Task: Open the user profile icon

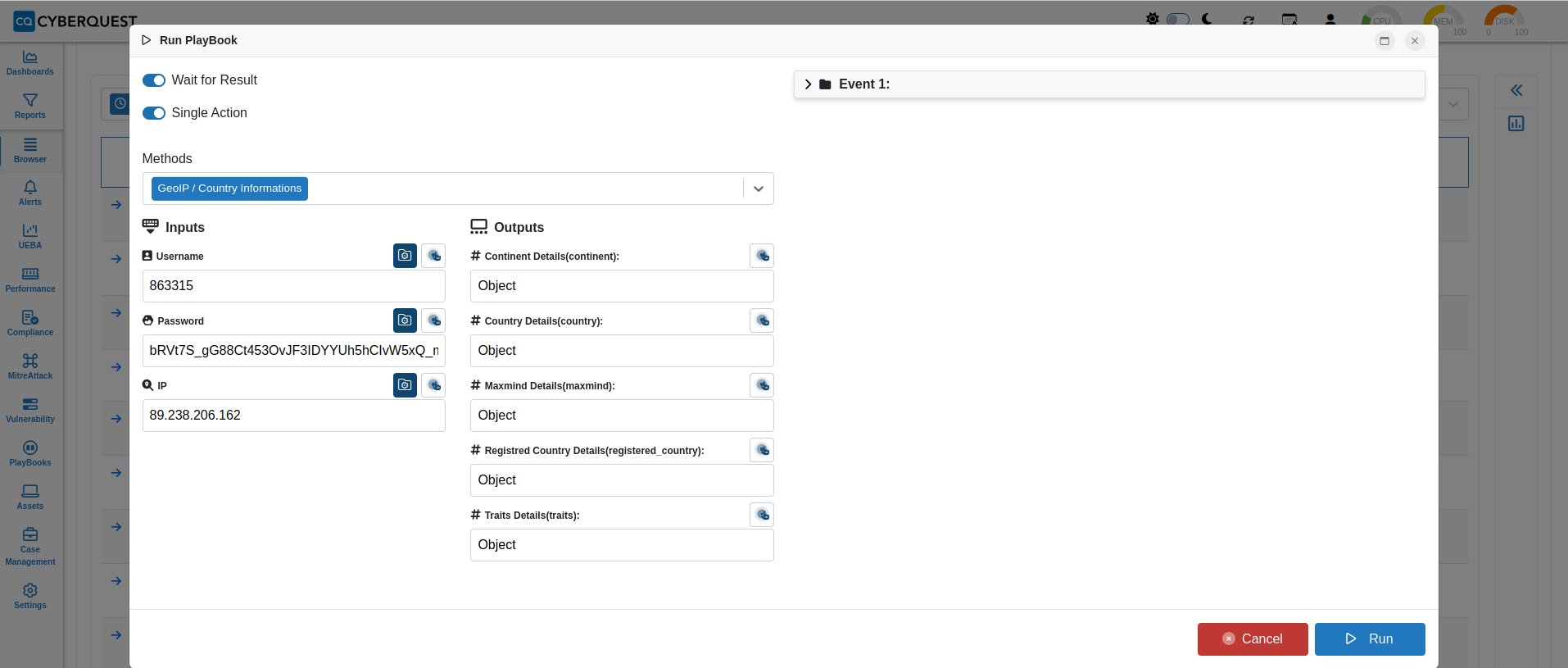Action: [x=1330, y=20]
